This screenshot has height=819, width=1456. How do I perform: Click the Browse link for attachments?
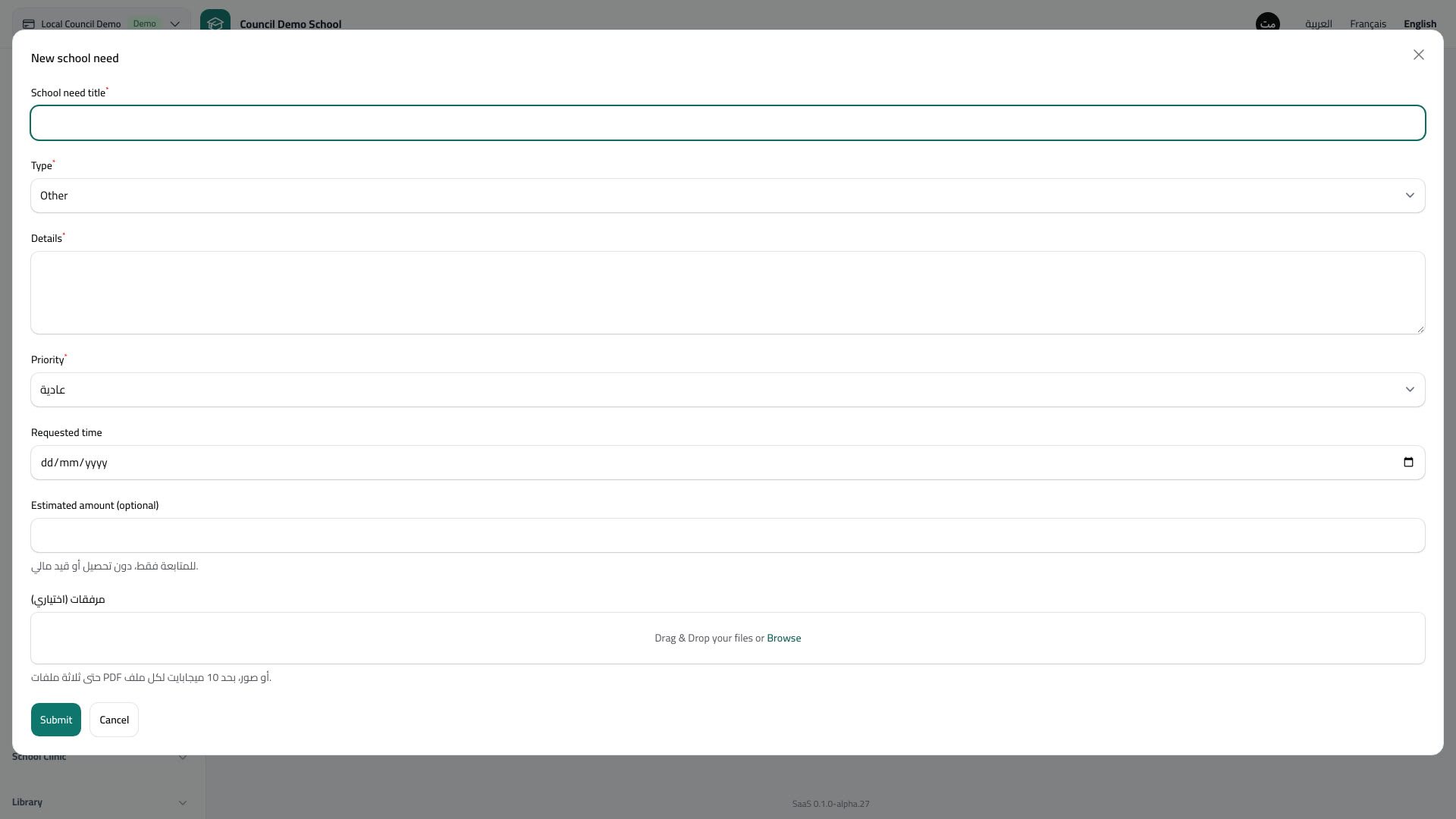[x=783, y=638]
